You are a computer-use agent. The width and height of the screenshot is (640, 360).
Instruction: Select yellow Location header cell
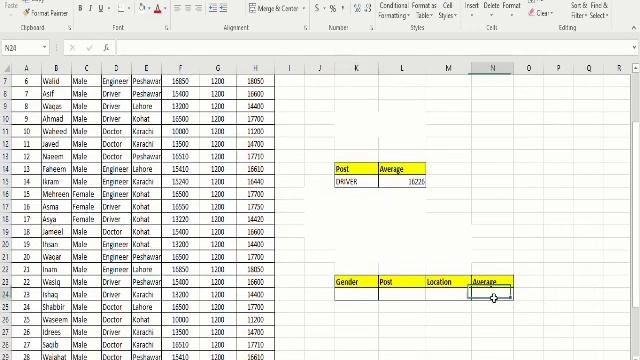point(448,282)
